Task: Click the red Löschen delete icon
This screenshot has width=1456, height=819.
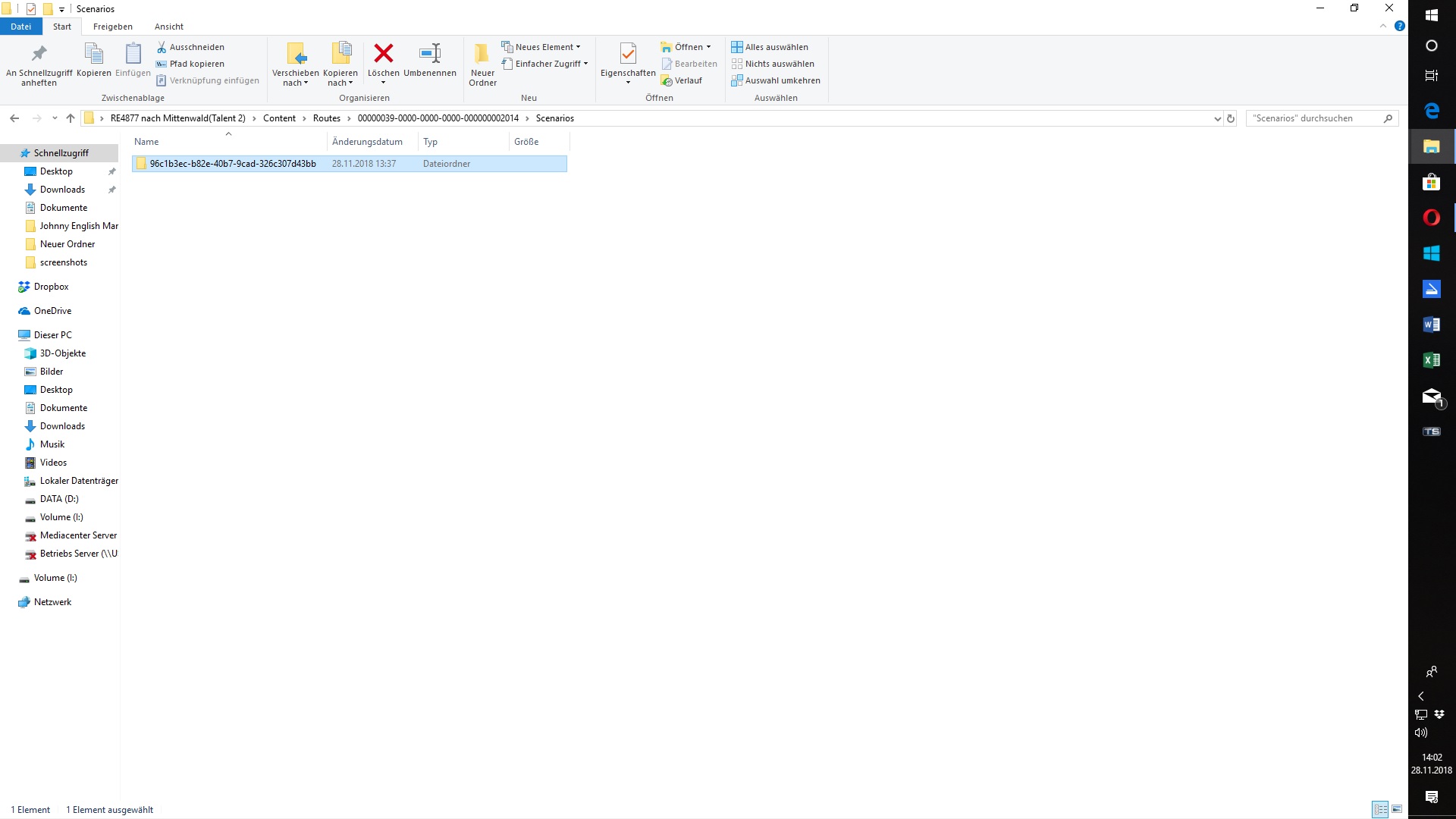Action: 384,53
